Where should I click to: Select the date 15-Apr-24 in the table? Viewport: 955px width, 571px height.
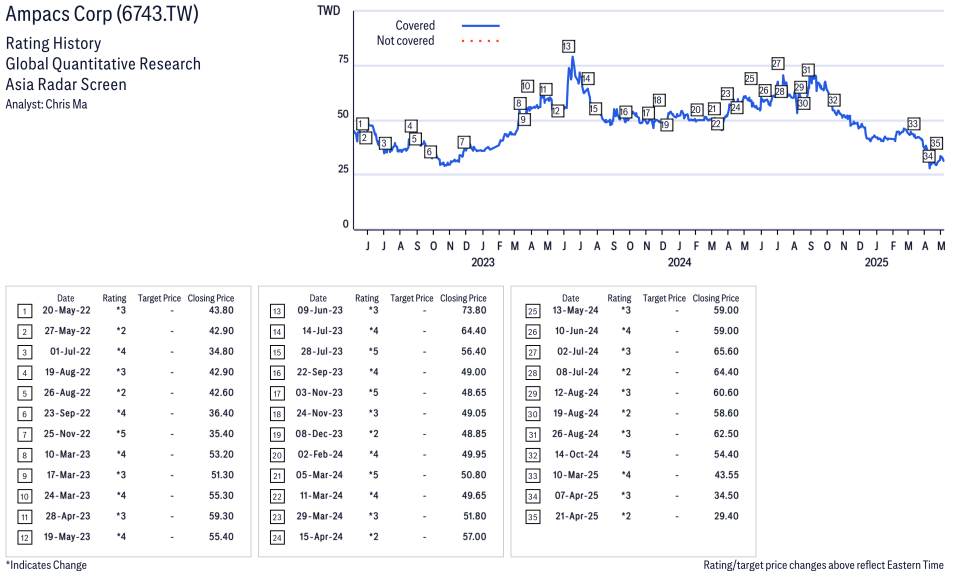321,537
